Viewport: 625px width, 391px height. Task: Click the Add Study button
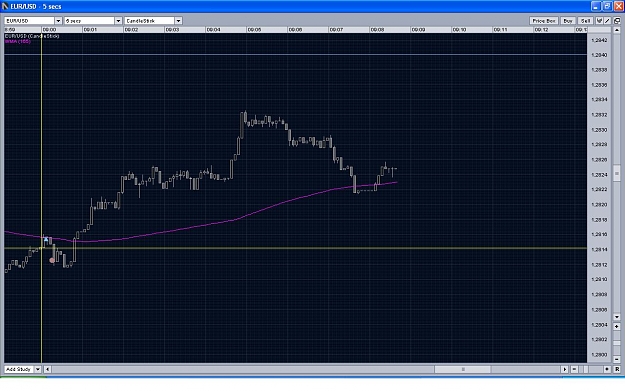[x=19, y=369]
